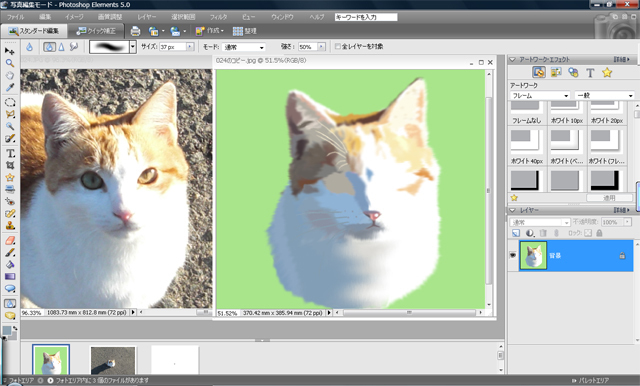Show Favorites star in Artwork panel icons
This screenshot has height=386, width=640.
pyautogui.click(x=607, y=73)
